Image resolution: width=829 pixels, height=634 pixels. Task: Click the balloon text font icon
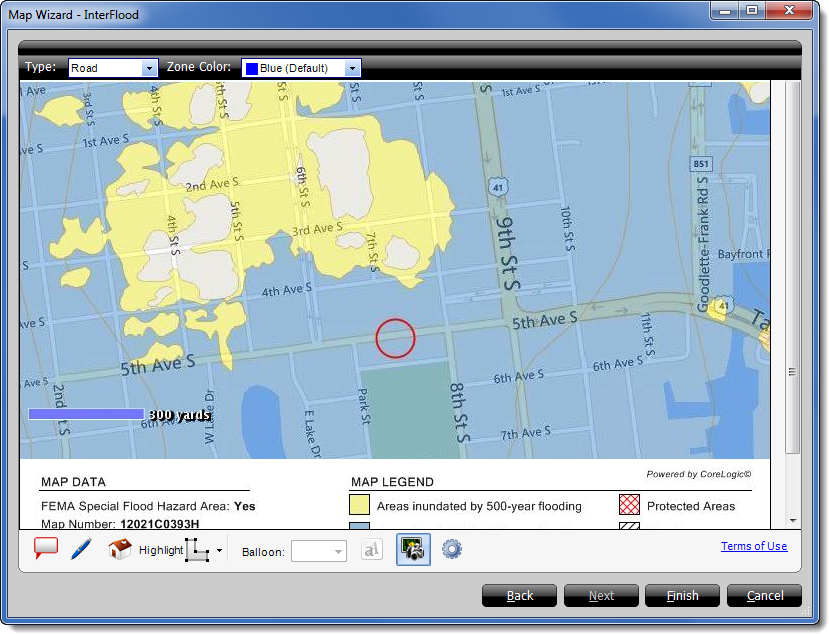[x=371, y=550]
